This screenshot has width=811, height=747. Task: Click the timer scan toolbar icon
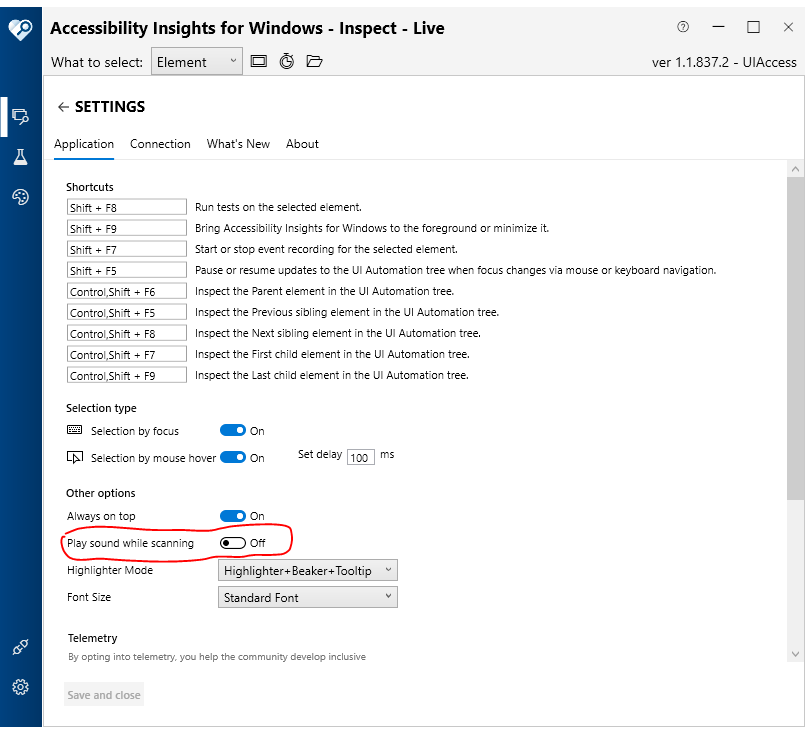coord(287,61)
